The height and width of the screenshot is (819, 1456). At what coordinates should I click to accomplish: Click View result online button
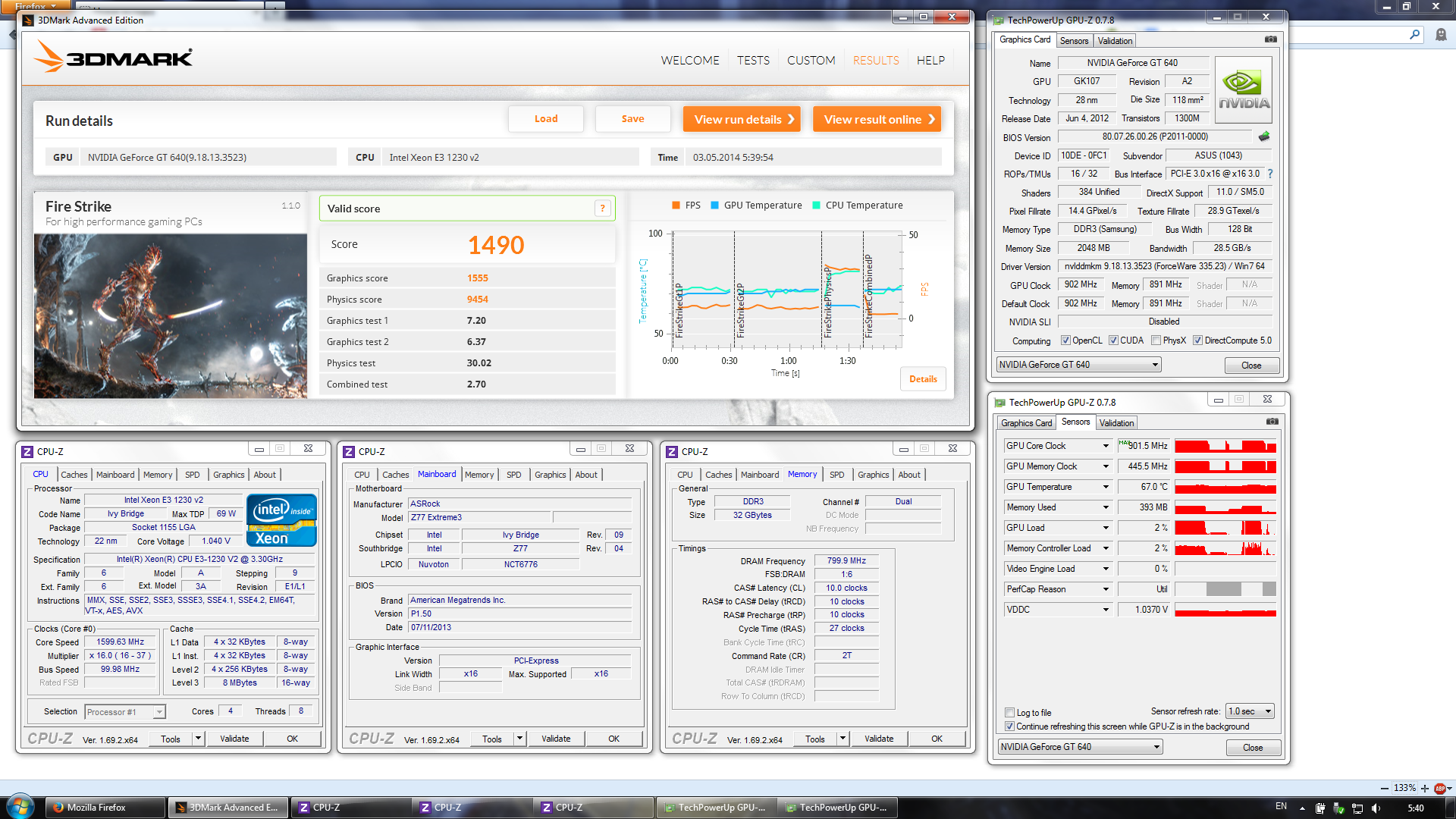point(877,119)
